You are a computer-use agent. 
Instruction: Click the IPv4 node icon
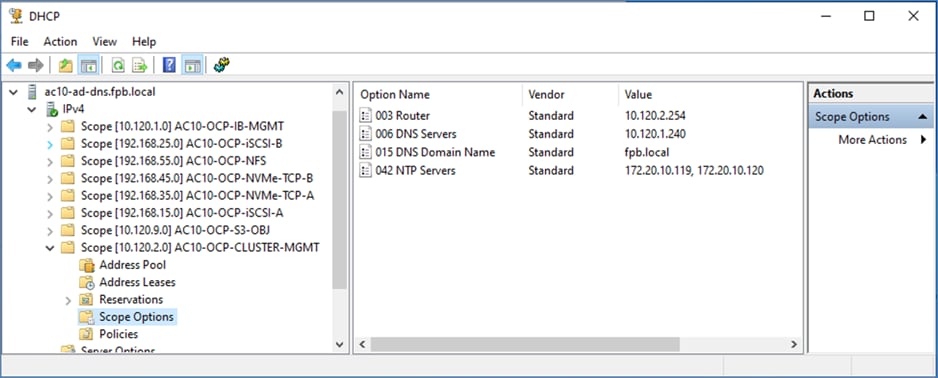pos(51,109)
